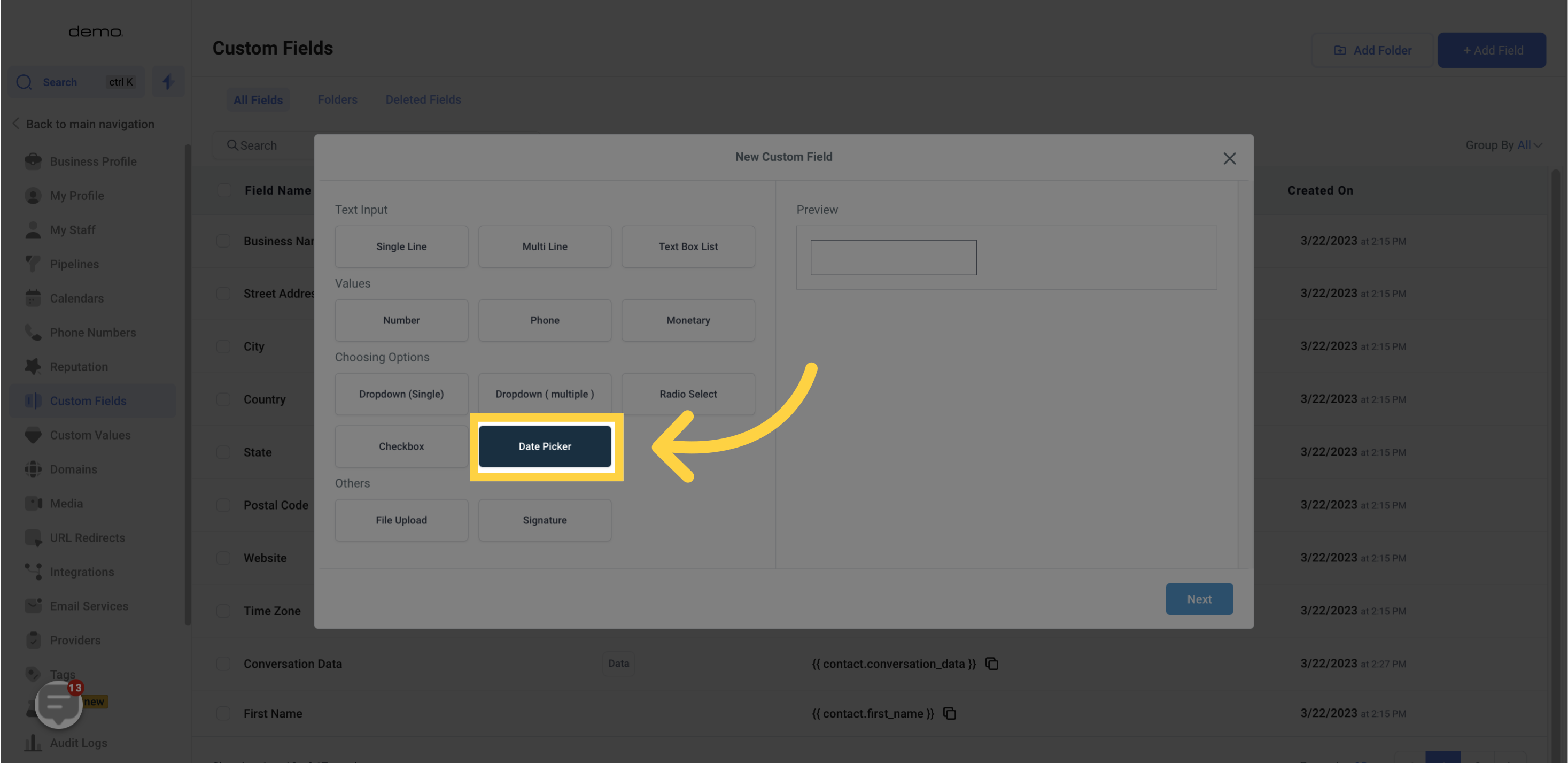
Task: Click the sidebar vertical scrollbar
Action: click(188, 383)
